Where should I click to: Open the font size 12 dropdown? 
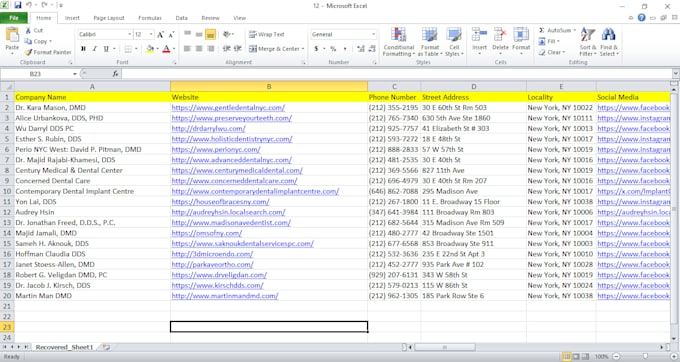click(151, 34)
